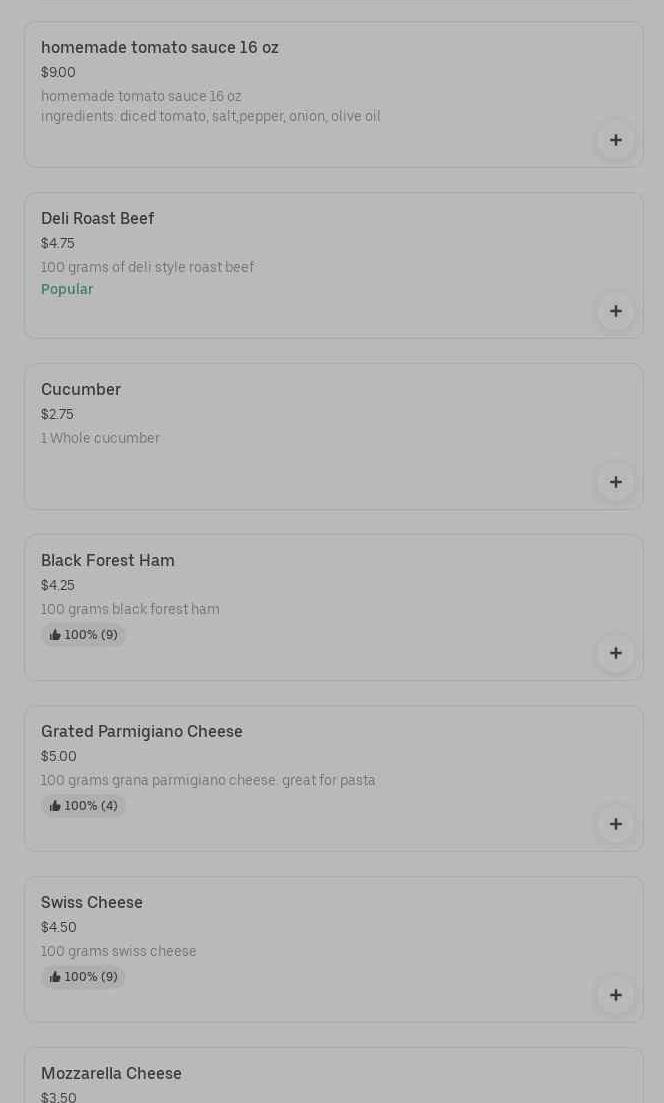The width and height of the screenshot is (664, 1103).
Task: Add homemade tomato sauce 16 oz with plus button
Action: pyautogui.click(x=615, y=140)
